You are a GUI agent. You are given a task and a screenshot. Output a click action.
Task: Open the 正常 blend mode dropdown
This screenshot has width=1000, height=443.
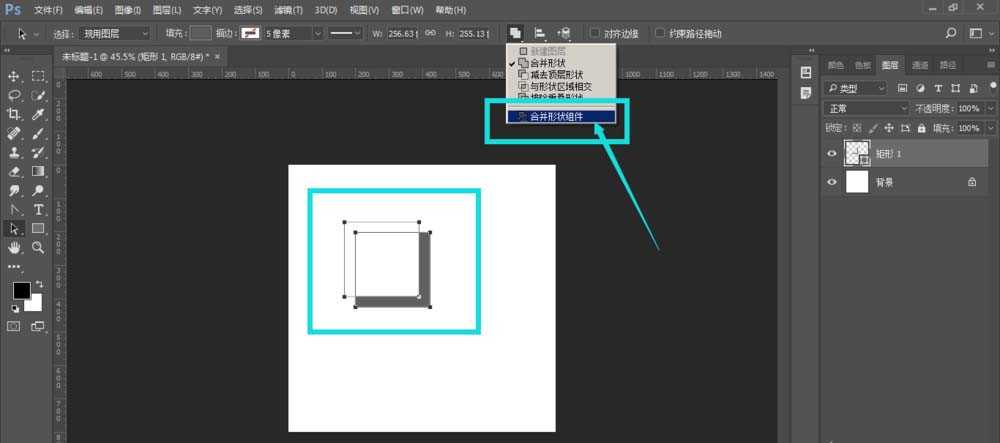pos(853,108)
